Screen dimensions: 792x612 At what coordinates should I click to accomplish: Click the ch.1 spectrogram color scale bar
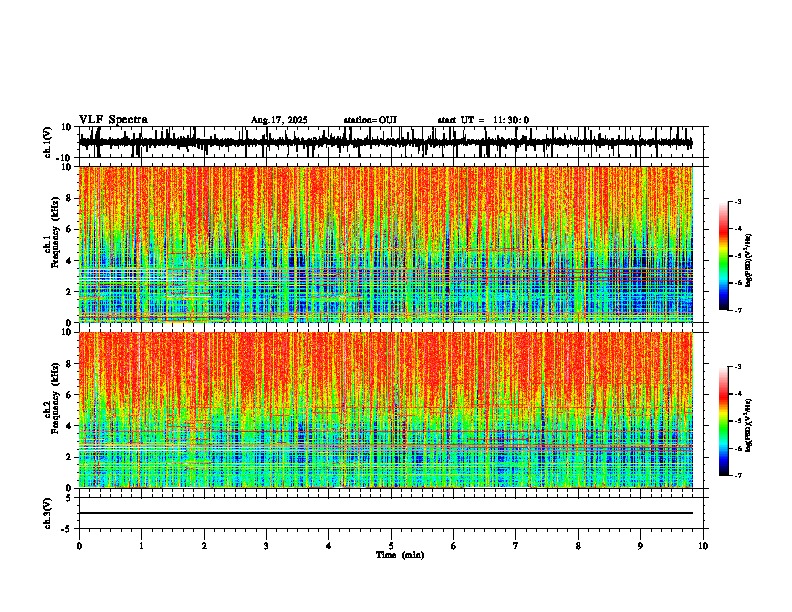pos(724,256)
